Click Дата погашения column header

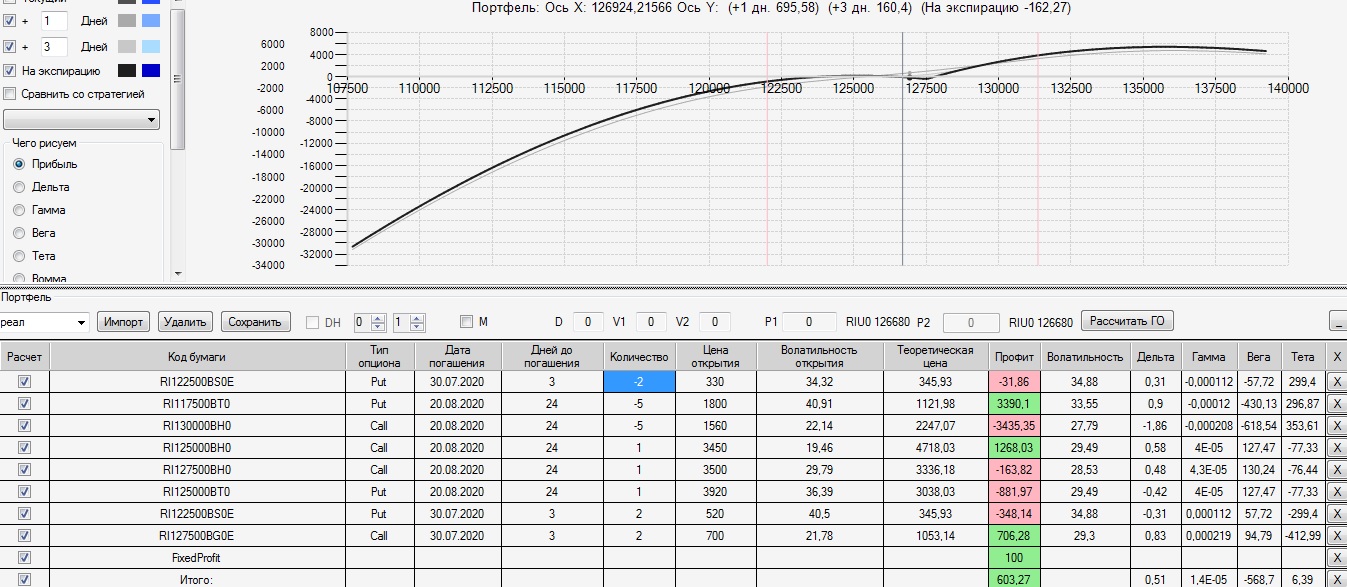tap(457, 356)
